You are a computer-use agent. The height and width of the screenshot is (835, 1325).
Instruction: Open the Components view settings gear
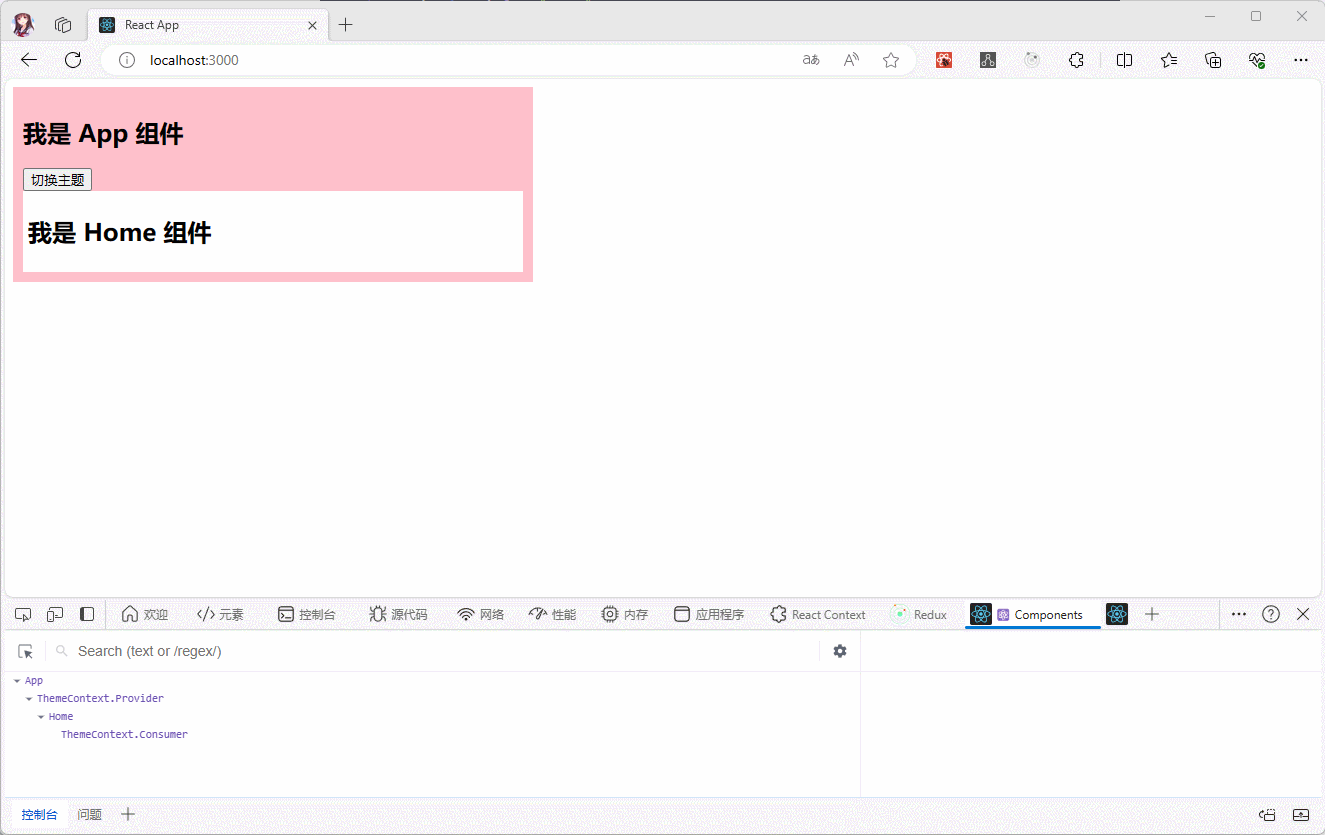coord(840,651)
